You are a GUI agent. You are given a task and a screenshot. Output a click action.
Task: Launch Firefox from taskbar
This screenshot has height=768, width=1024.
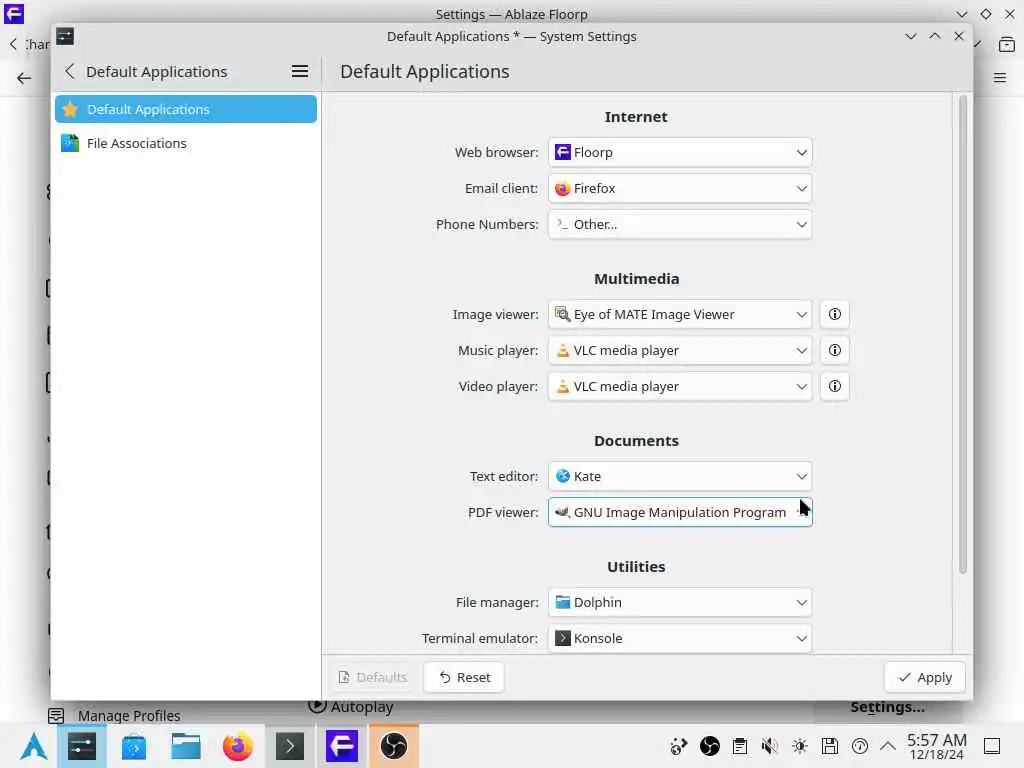pyautogui.click(x=238, y=746)
